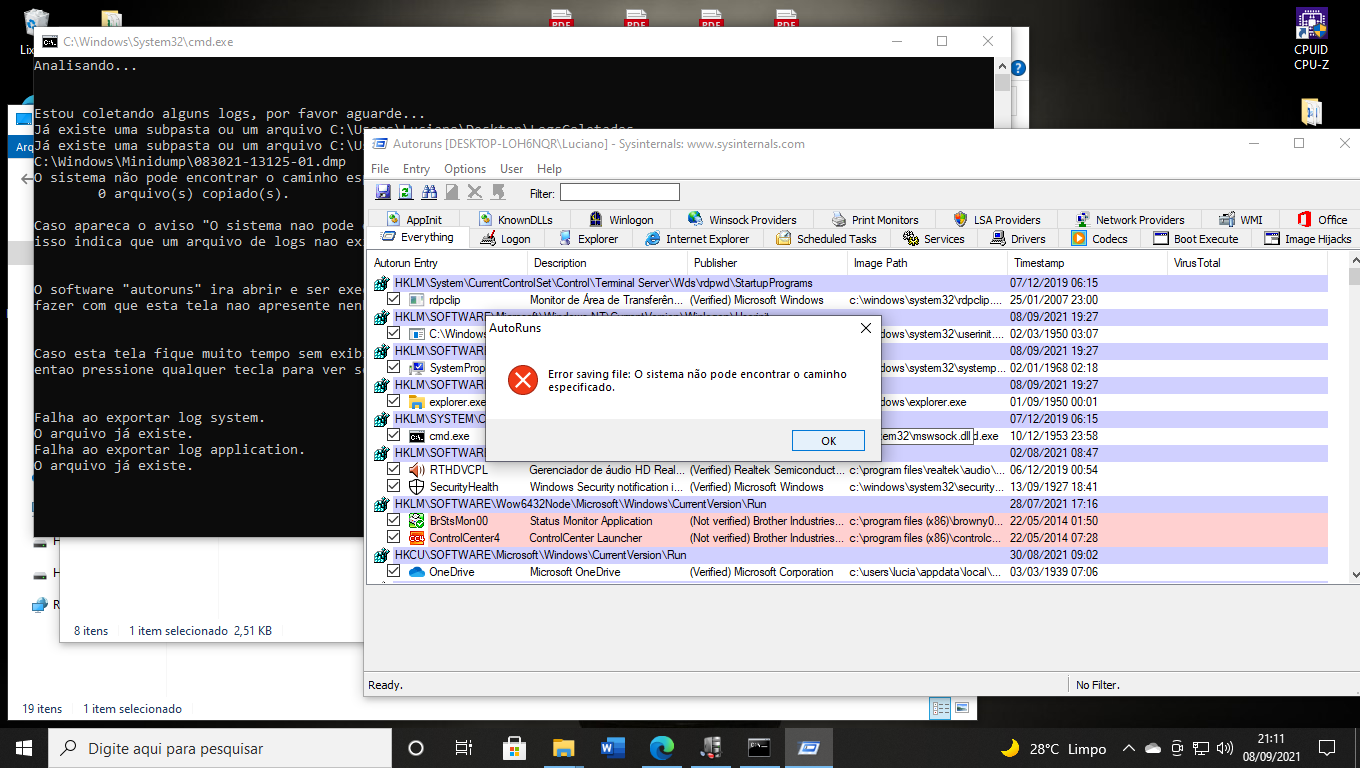Click the SecurityHealth shield icon in the list
This screenshot has width=1360, height=768.
pyautogui.click(x=417, y=487)
